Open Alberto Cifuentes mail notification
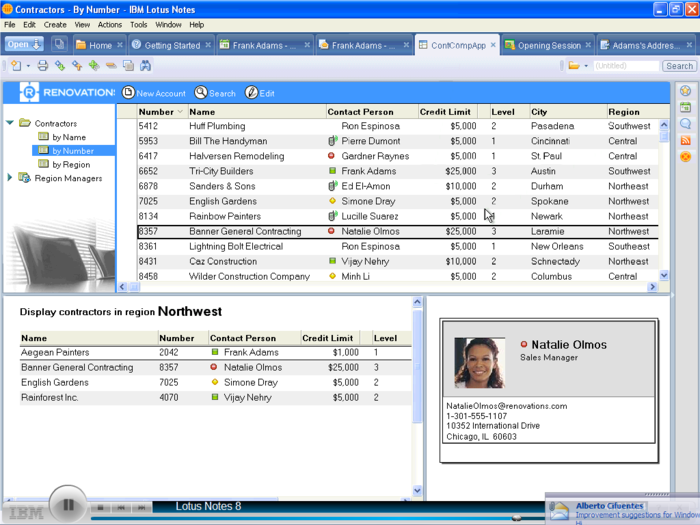This screenshot has width=700, height=525. 622,510
